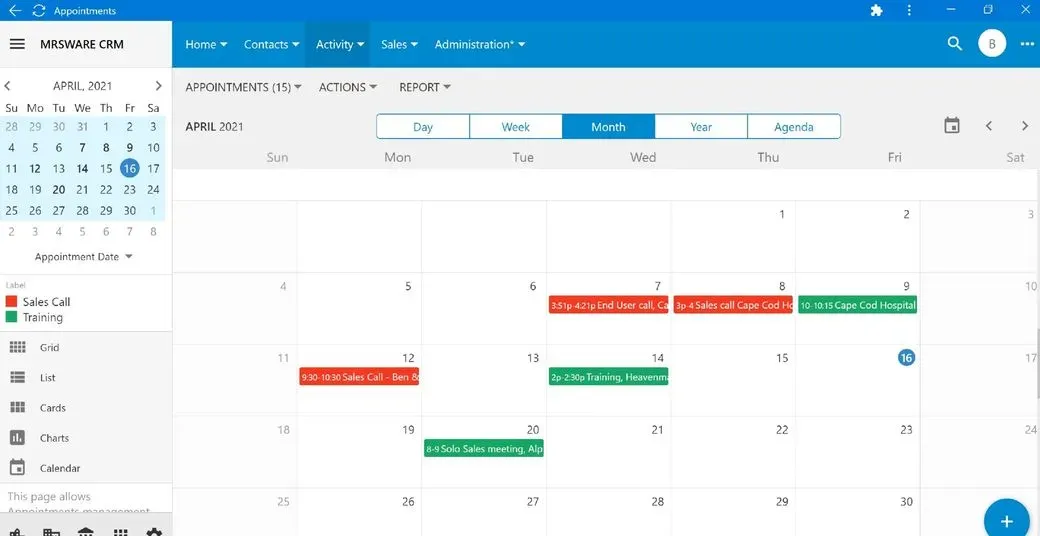Click the refresh icon beside Appointments title

pos(38,11)
